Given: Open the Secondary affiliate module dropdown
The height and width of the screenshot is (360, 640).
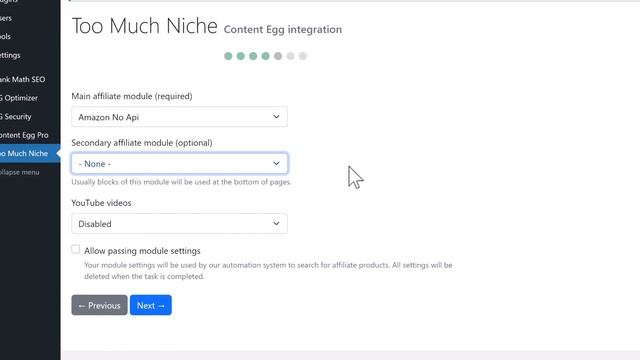Looking at the screenshot, I should 179,164.
